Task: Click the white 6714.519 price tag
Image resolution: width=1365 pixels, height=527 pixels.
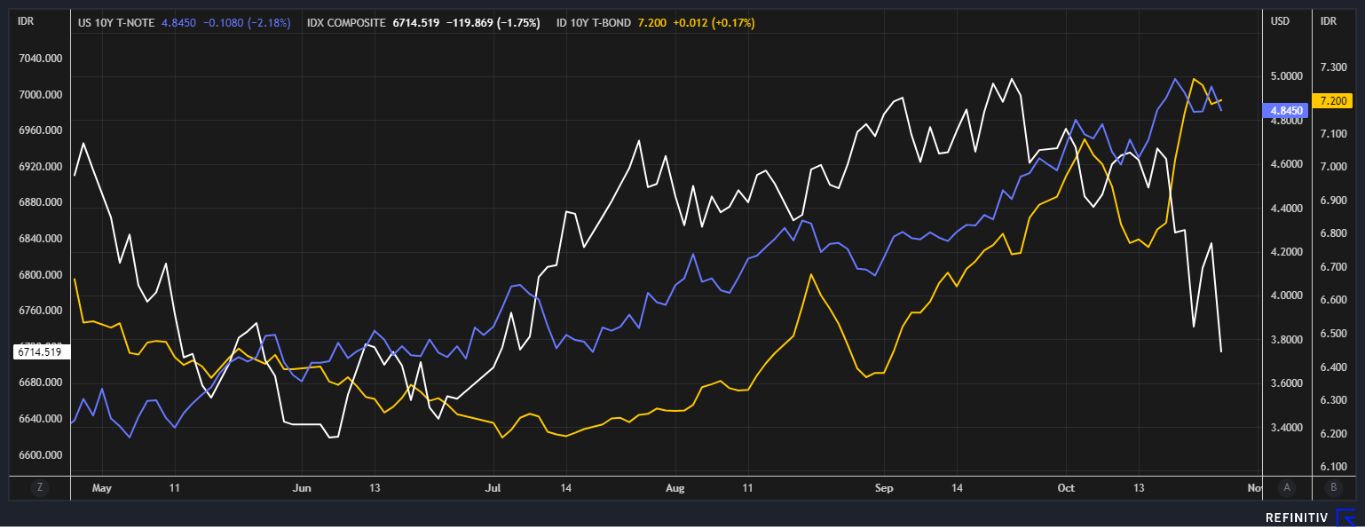Action: click(x=39, y=351)
